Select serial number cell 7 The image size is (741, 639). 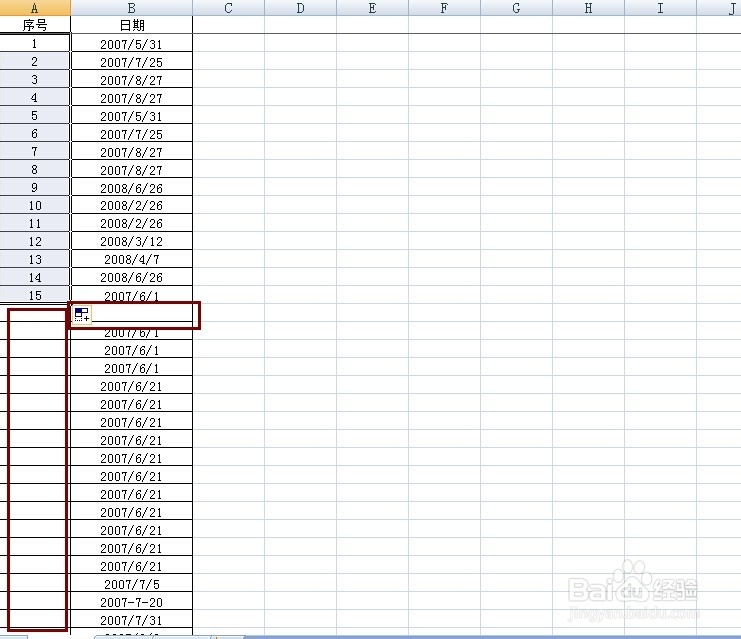35,151
